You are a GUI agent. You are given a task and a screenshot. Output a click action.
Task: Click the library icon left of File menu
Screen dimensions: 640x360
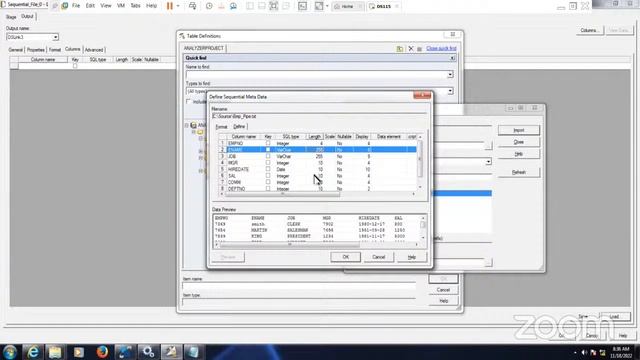tap(65, 6)
